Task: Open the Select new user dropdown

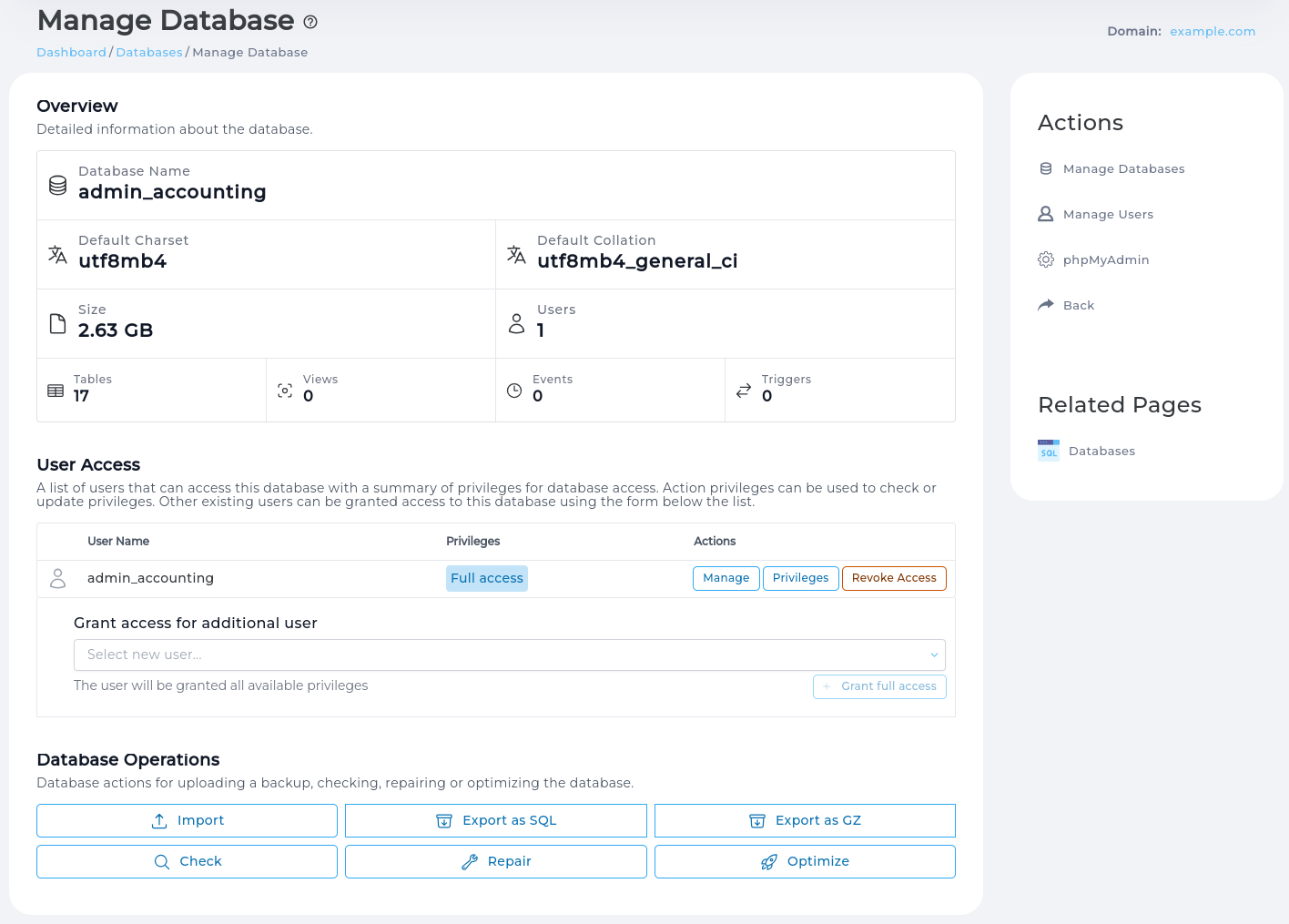Action: pos(510,655)
